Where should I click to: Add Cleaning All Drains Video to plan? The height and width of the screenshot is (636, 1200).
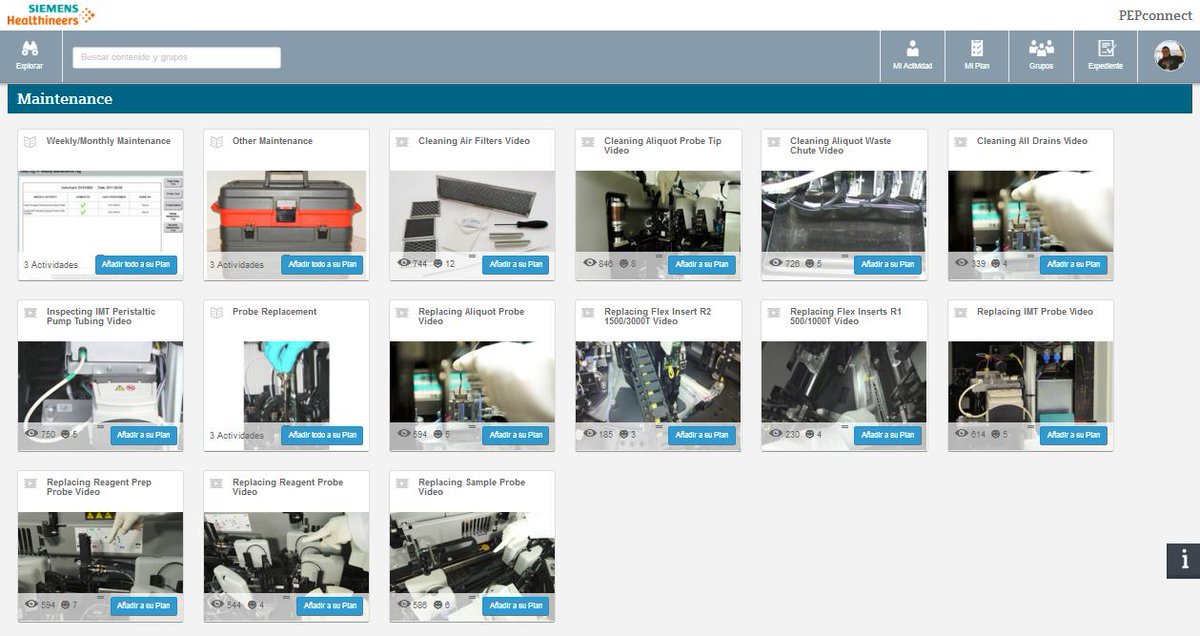coord(1074,265)
